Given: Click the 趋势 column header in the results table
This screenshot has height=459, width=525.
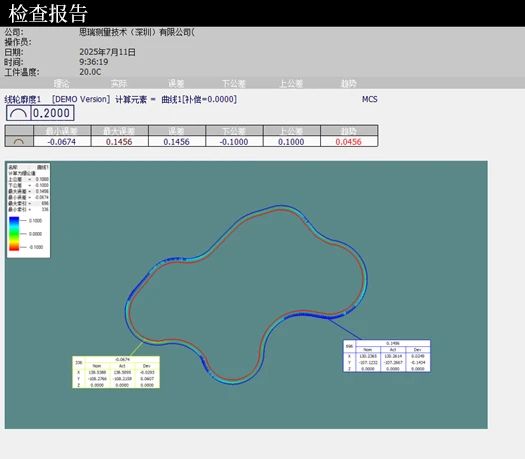Looking at the screenshot, I should [349, 131].
